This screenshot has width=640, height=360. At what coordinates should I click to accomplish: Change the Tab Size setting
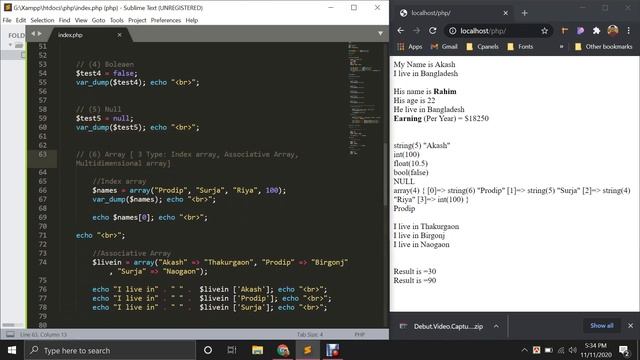coord(310,334)
